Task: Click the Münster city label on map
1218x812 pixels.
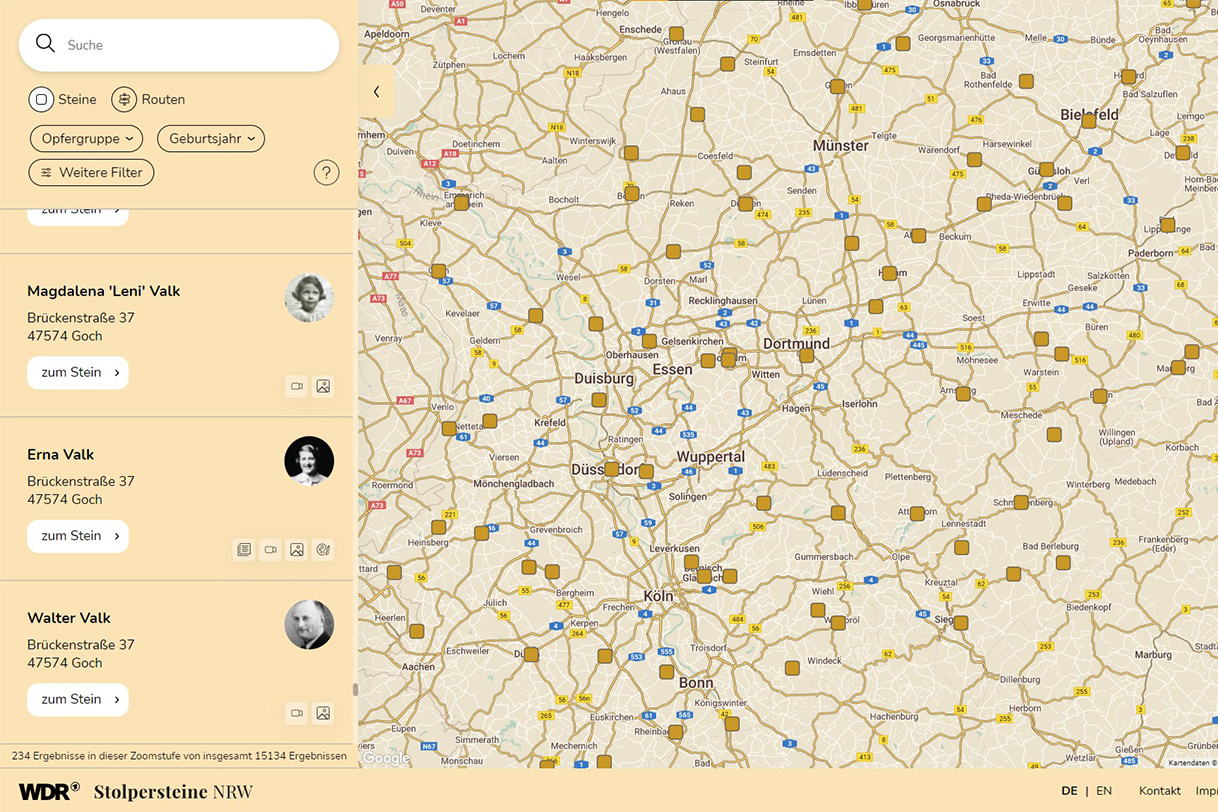Action: (x=841, y=146)
